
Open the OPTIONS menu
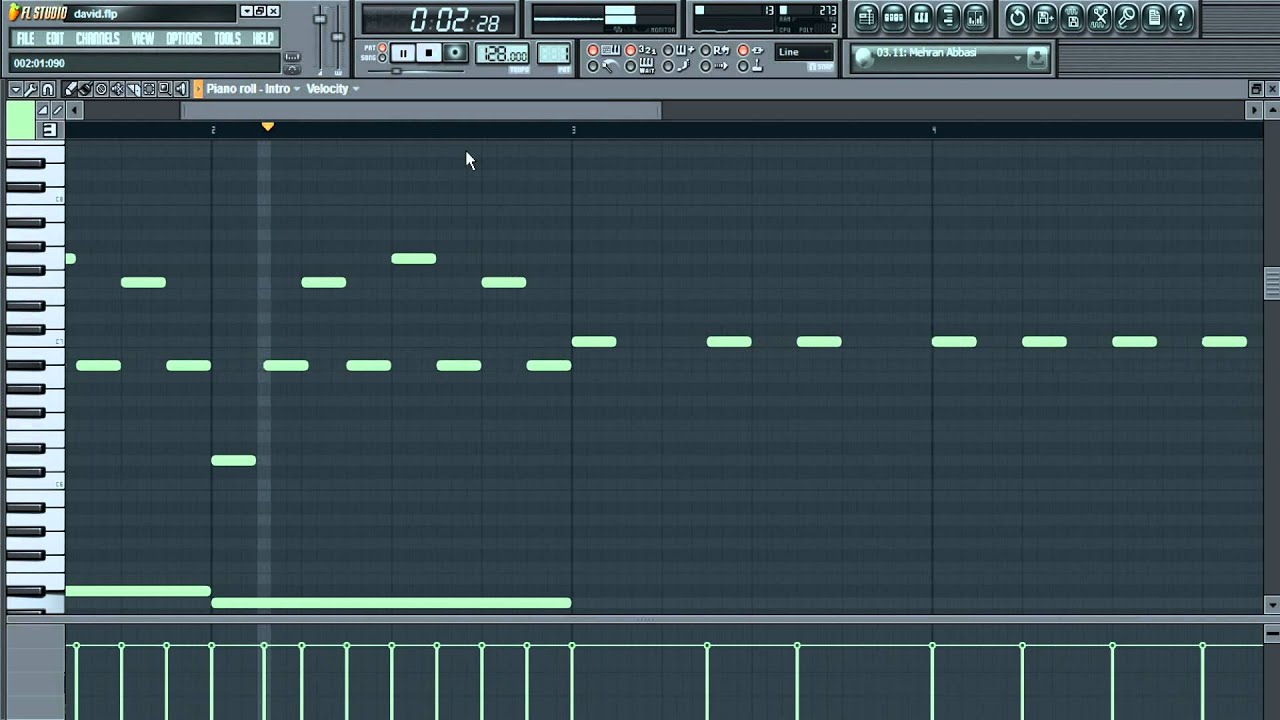coord(184,39)
